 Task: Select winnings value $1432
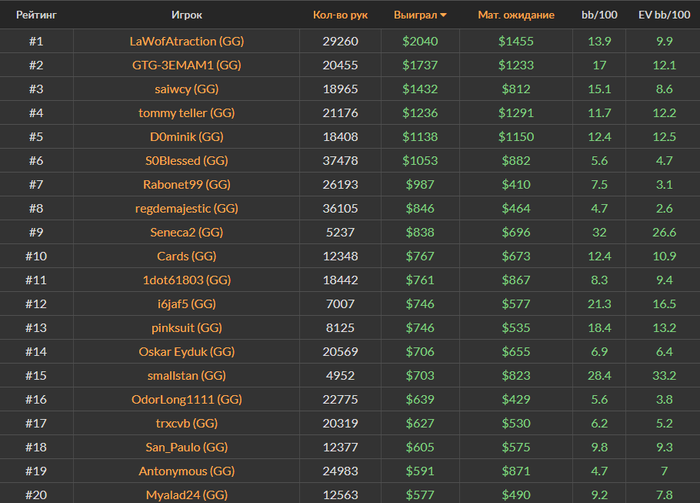tap(420, 89)
